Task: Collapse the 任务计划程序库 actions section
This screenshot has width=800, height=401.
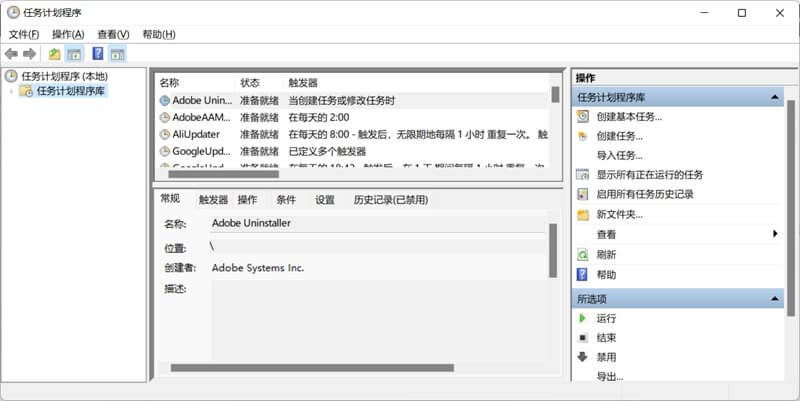Action: pyautogui.click(x=774, y=97)
